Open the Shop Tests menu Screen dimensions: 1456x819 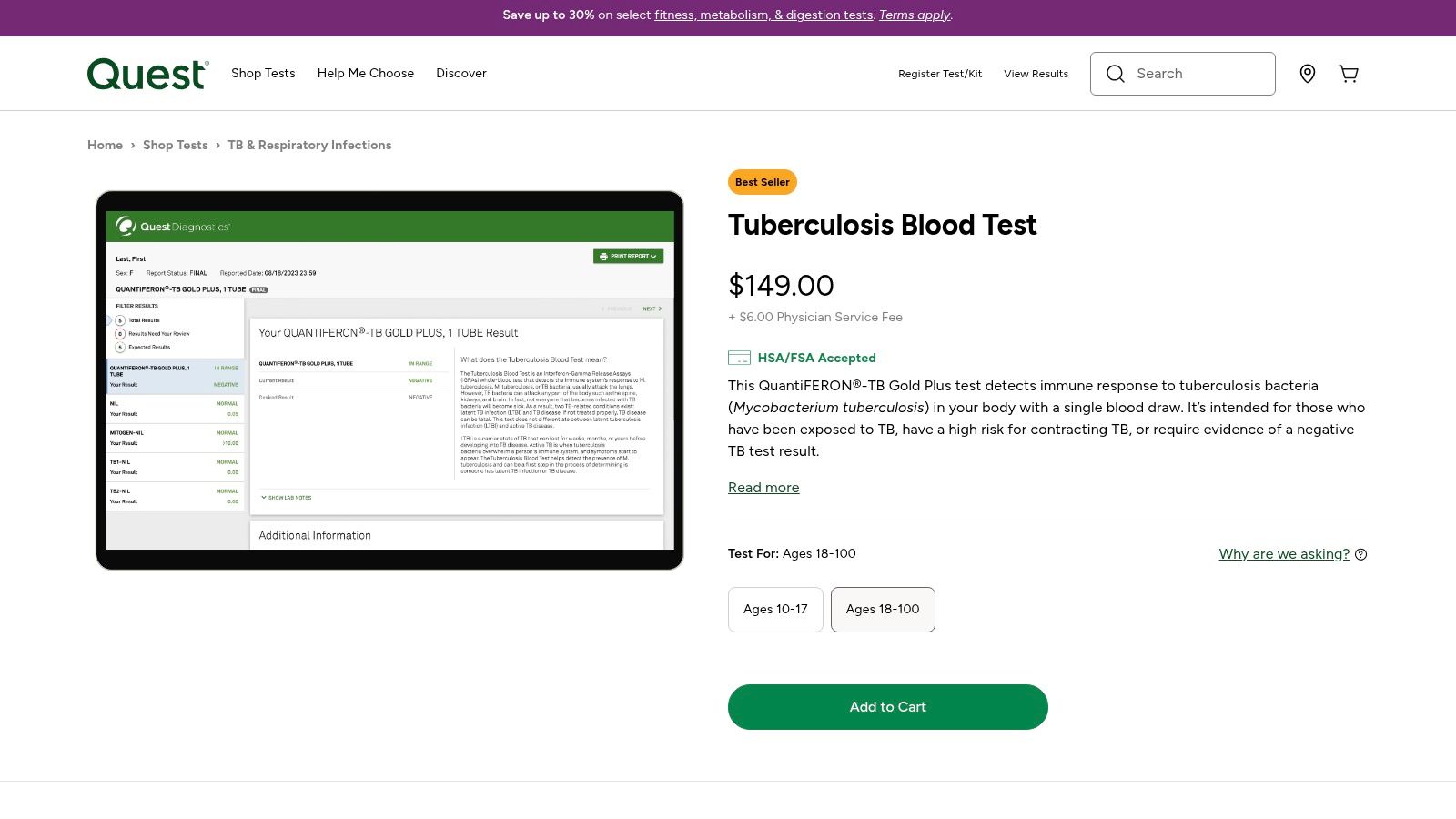[263, 73]
